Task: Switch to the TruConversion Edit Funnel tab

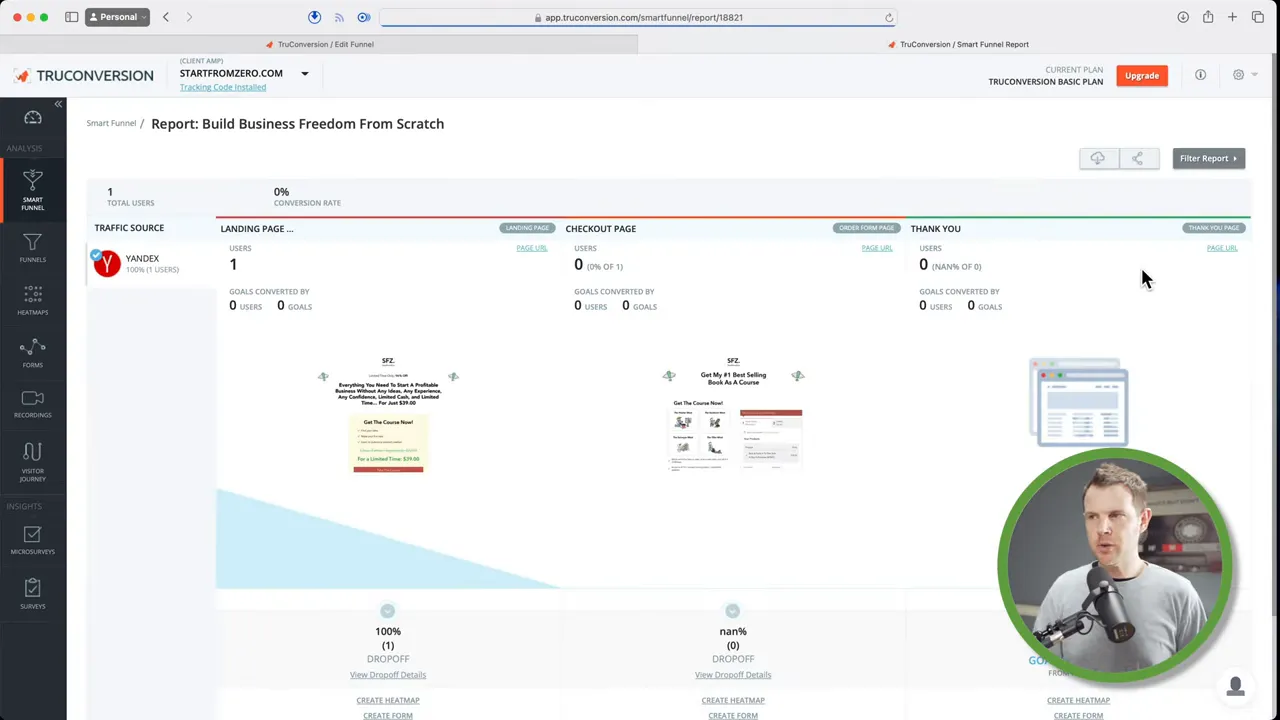Action: [325, 44]
